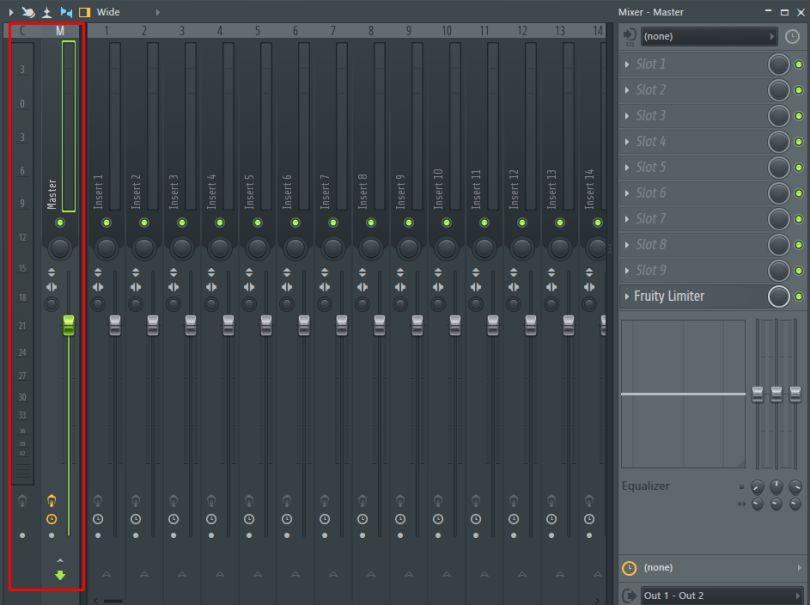Open the Fruity Limiter slot menu arrow

[627, 296]
